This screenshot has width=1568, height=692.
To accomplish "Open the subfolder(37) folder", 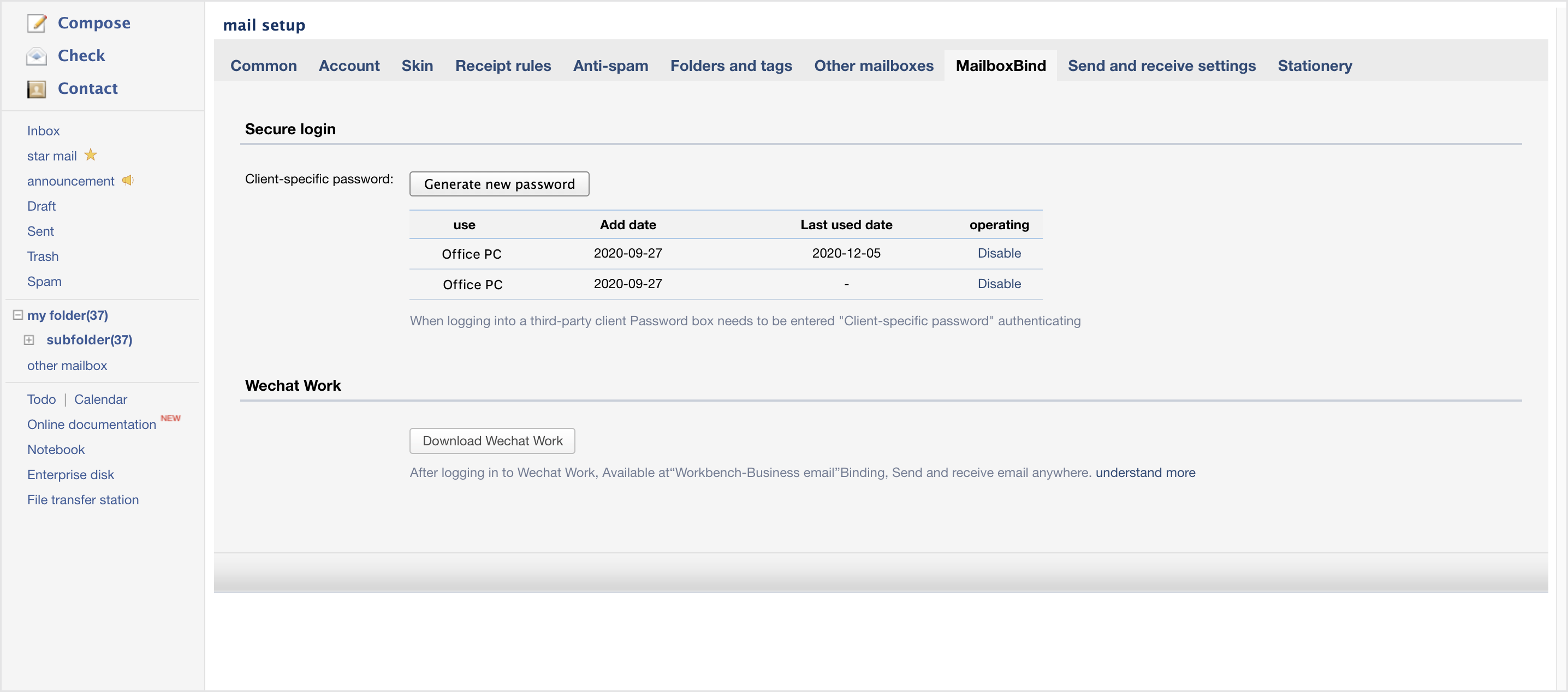I will click(89, 339).
